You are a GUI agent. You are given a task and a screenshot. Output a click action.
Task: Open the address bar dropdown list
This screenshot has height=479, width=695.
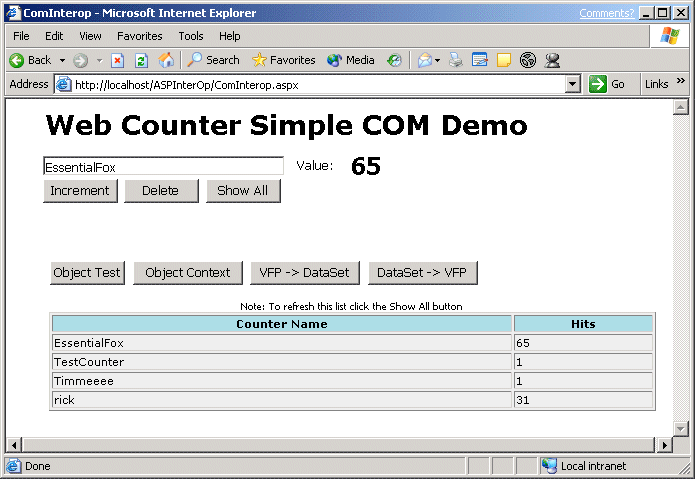pyautogui.click(x=573, y=84)
